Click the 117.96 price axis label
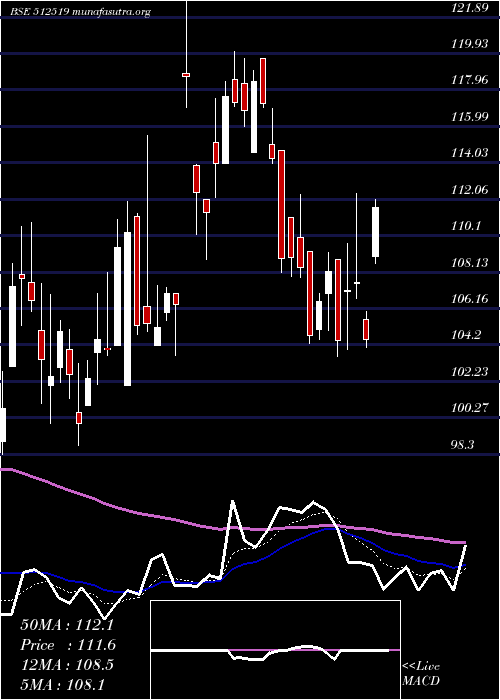Viewport: 500px width, 700px height. pyautogui.click(x=470, y=81)
